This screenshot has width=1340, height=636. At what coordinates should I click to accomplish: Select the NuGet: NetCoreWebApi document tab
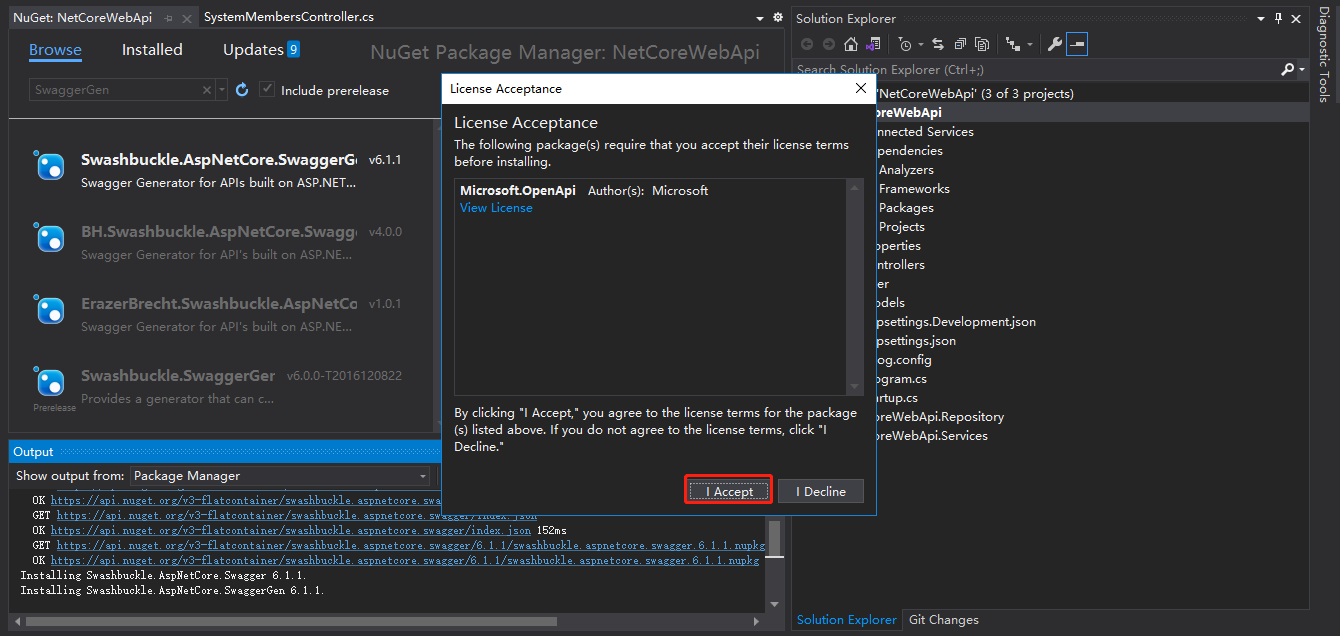85,18
